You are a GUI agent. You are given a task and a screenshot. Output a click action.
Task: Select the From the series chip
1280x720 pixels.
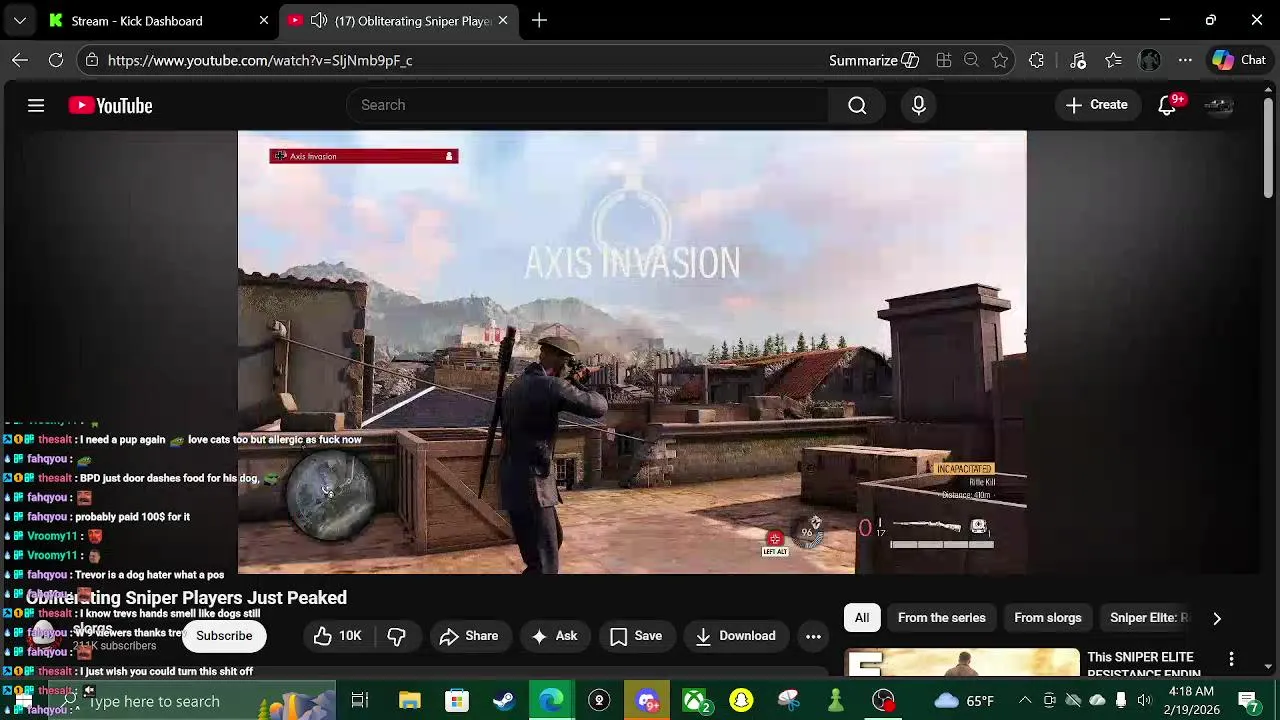pos(942,618)
